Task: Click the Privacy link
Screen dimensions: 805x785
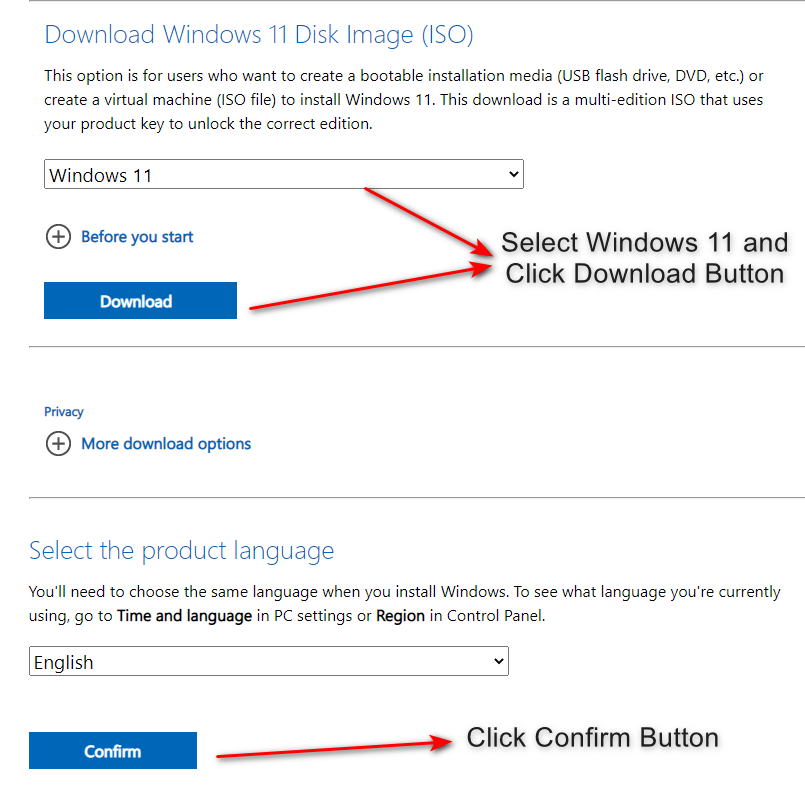Action: click(x=64, y=412)
